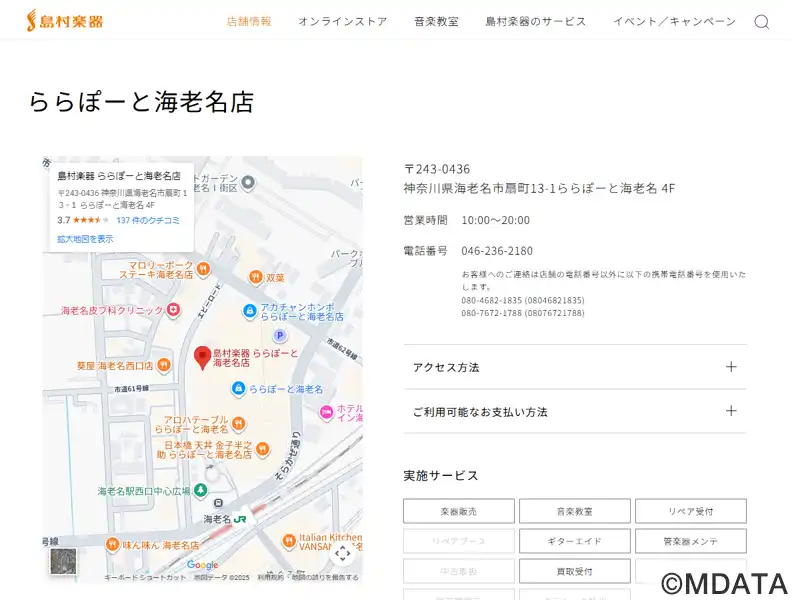Open 島村楽器のサービス in the header
The height and width of the screenshot is (600, 800).
[535, 21]
